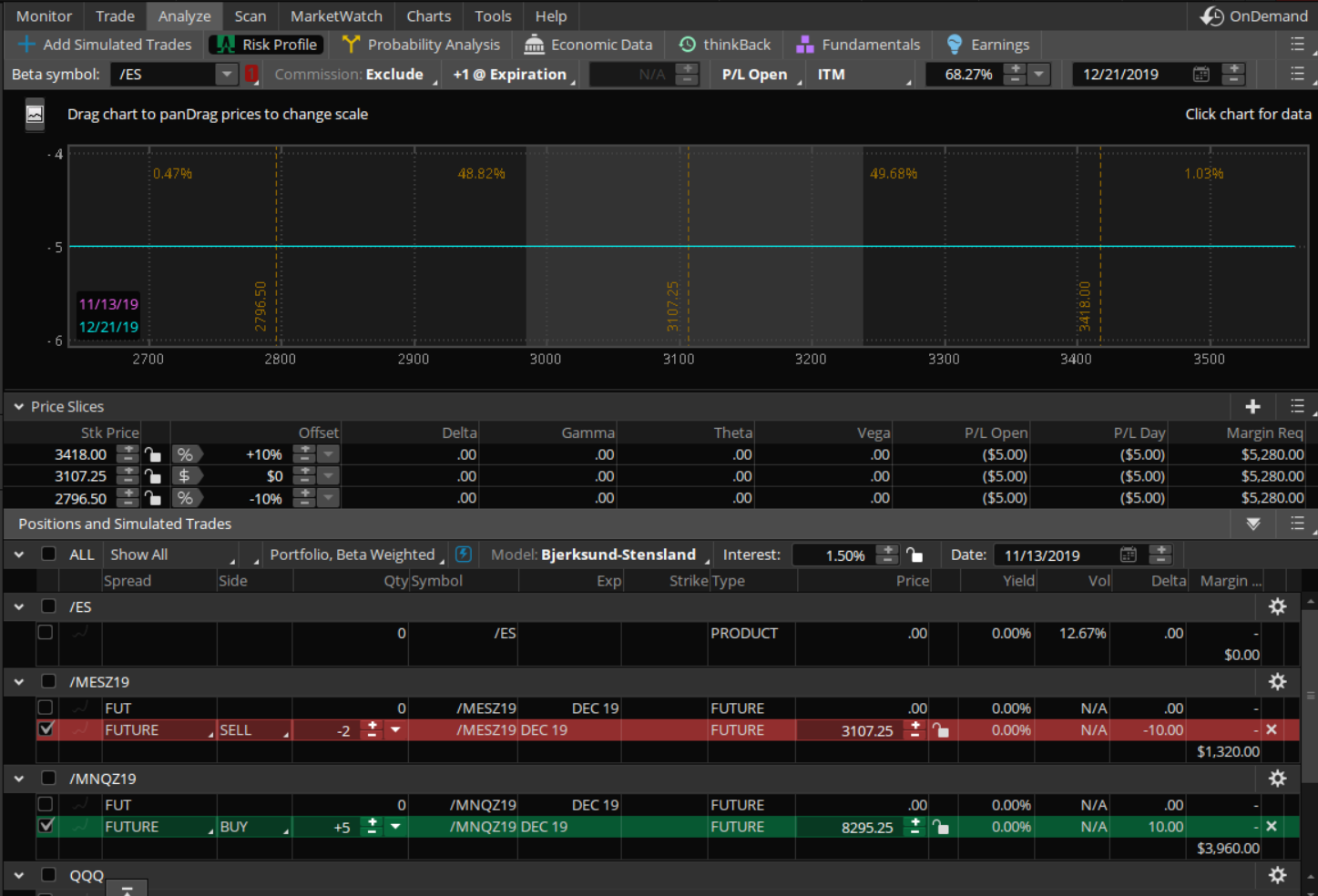Collapse the /MESZ19 position group

pos(18,682)
